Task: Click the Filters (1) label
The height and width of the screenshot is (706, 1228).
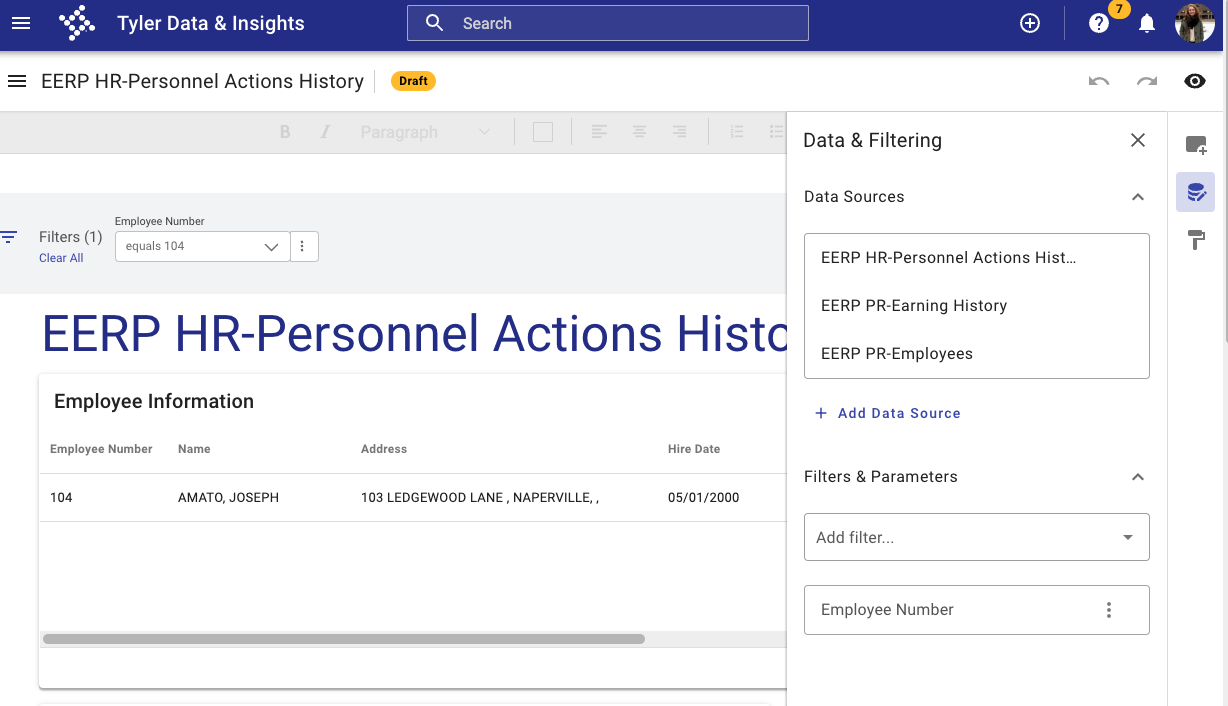Action: [71, 237]
